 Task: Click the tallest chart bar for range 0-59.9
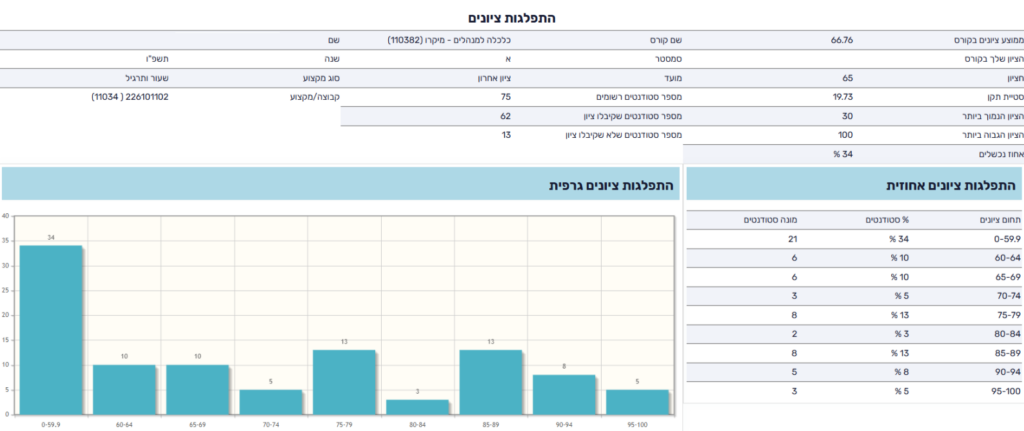[50, 329]
